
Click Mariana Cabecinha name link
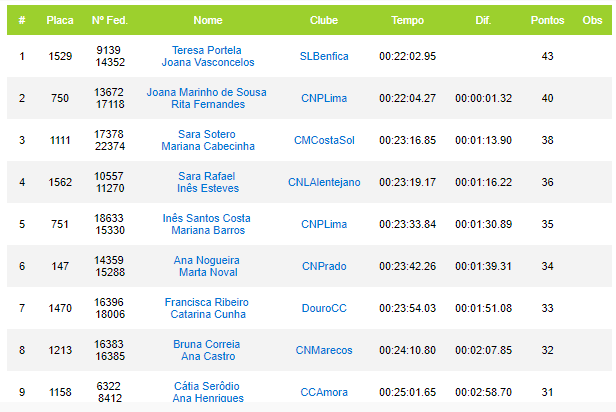point(208,146)
